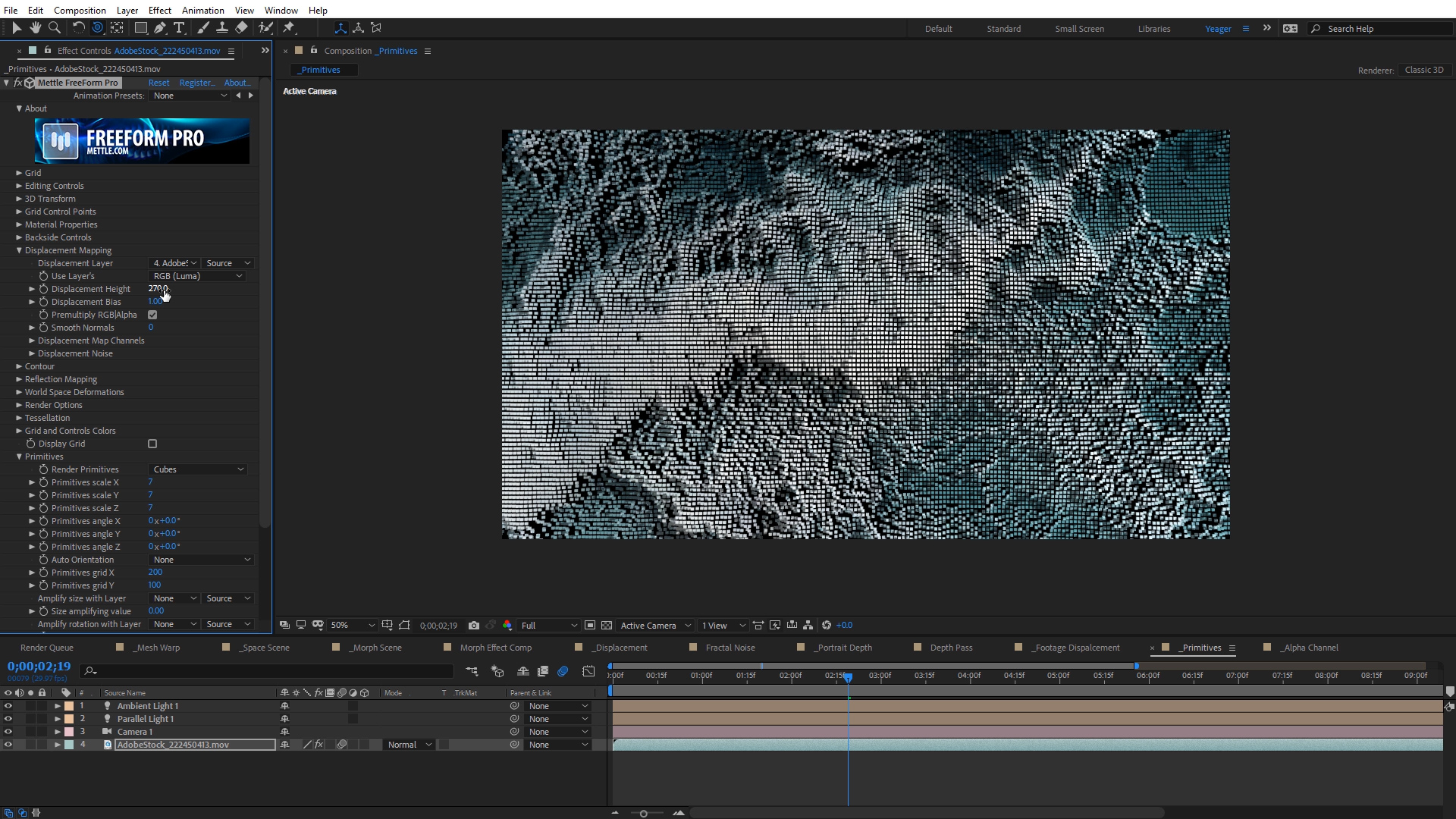The width and height of the screenshot is (1456, 819).
Task: Click Reset on Mettle FreeForm Pro
Action: coord(158,83)
